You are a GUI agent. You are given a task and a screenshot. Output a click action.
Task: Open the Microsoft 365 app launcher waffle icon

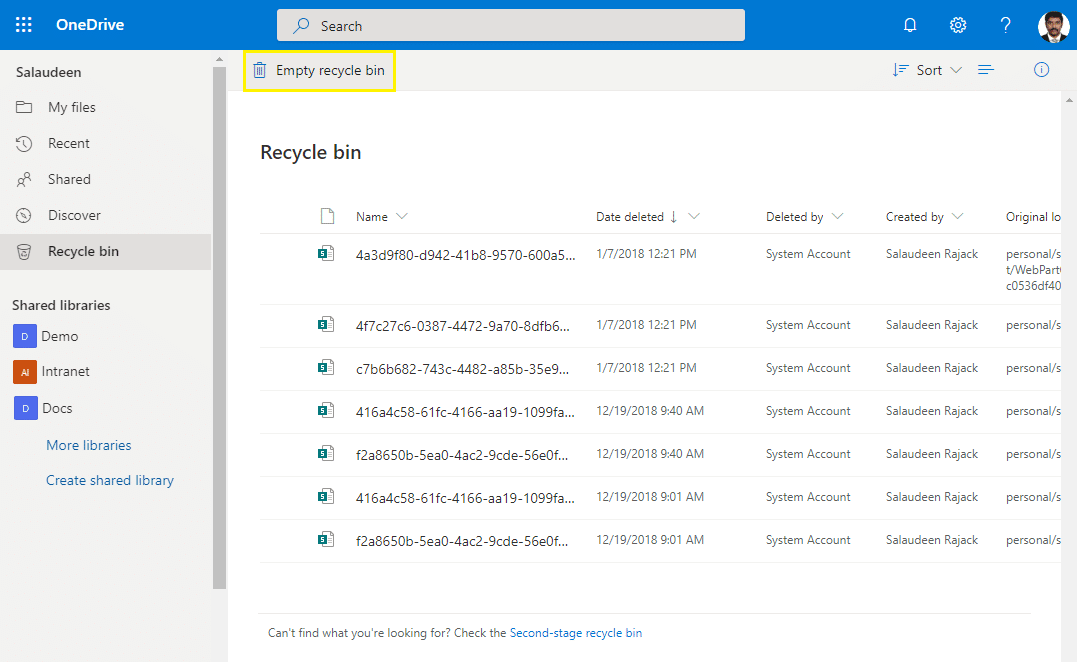[x=23, y=24]
